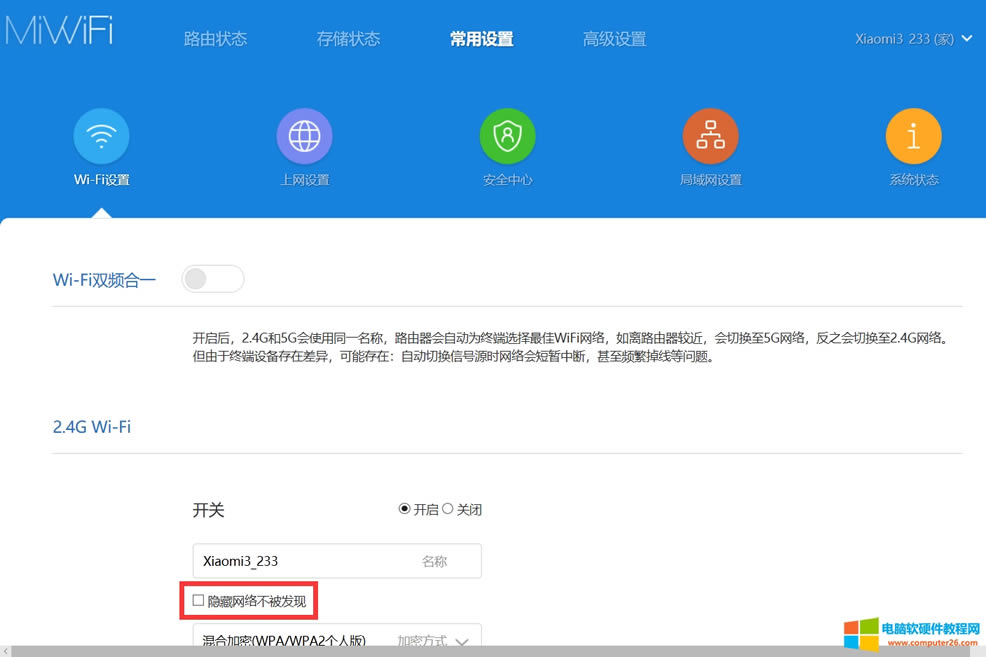
Task: Open the 安全中心 shield icon
Action: coord(507,137)
